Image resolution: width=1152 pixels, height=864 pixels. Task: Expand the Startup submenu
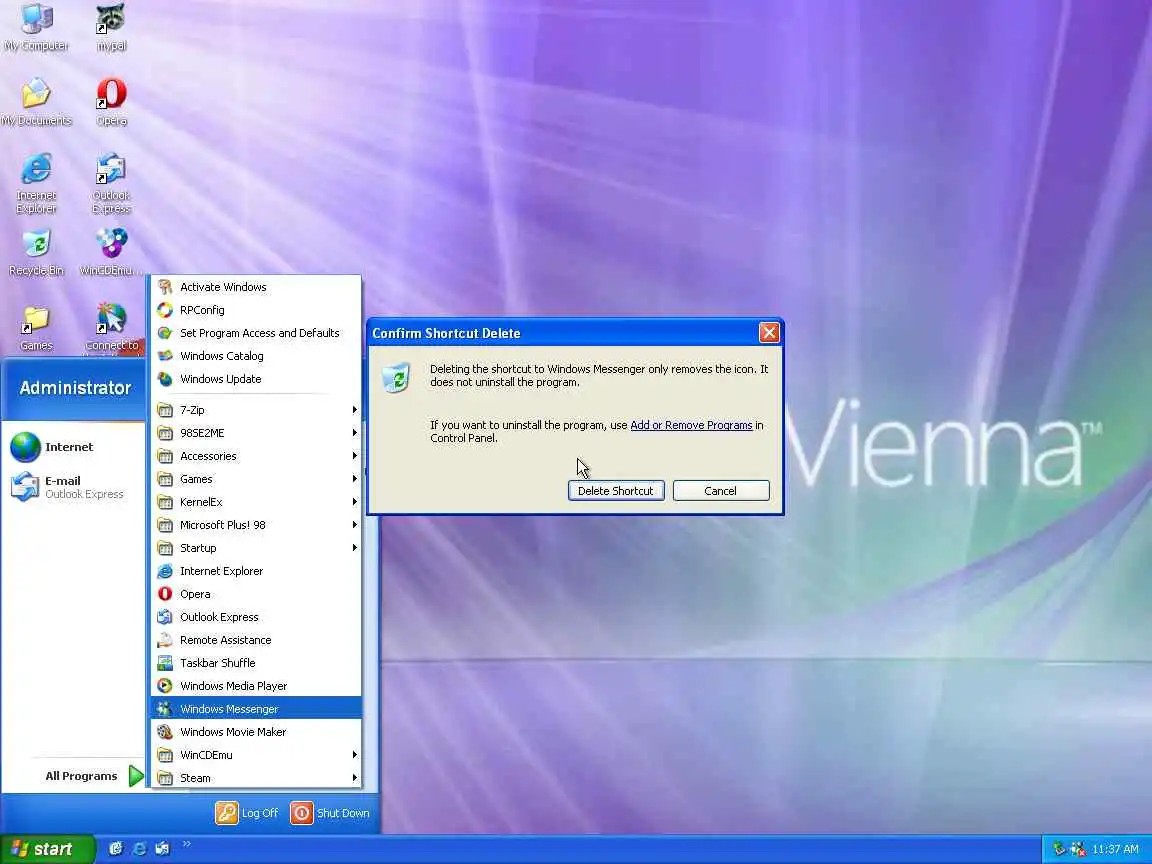pyautogui.click(x=256, y=548)
